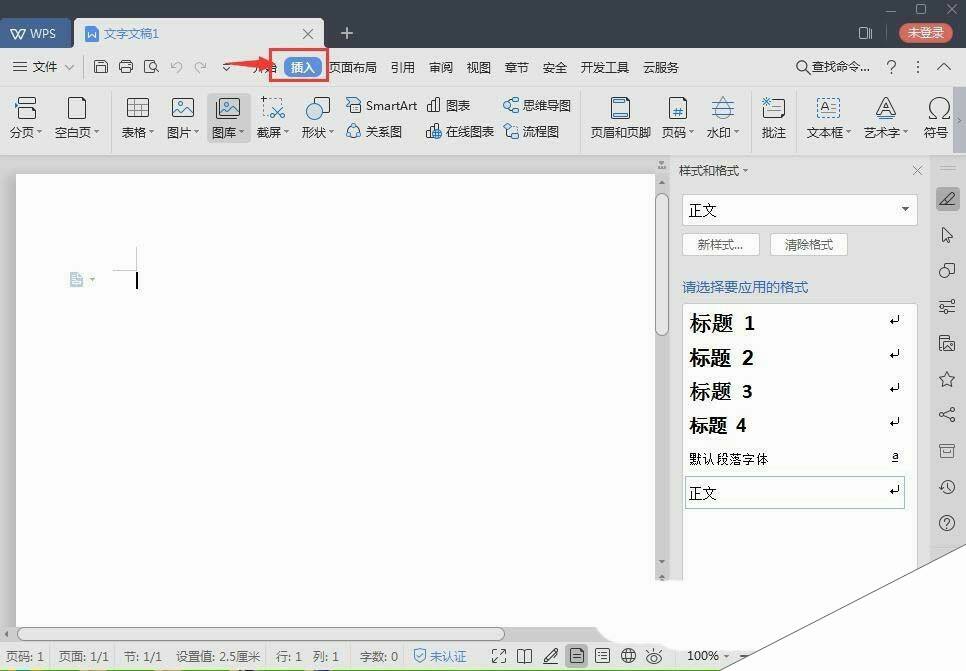
Task: Expand the 正文 style dropdown
Action: click(x=904, y=210)
